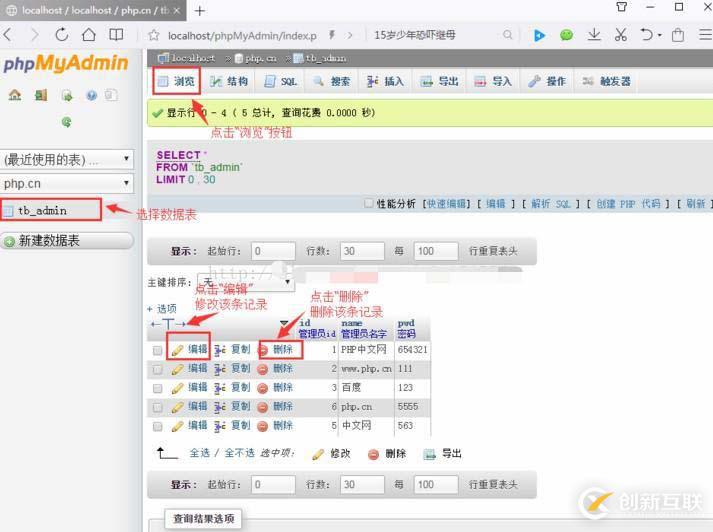Click the search magnifier in search box
The image size is (713, 532).
pyautogui.click(x=507, y=35)
